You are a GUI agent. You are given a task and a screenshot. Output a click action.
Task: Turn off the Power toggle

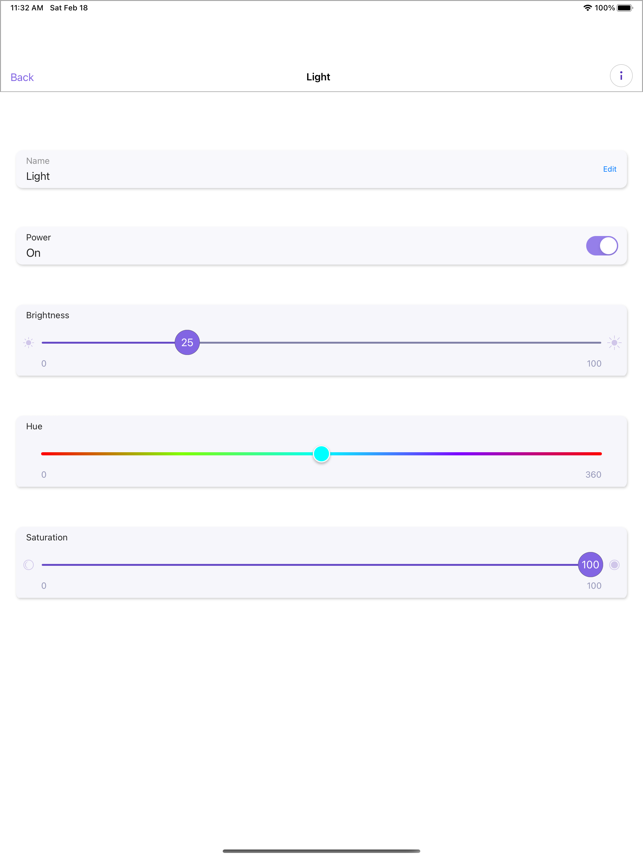point(602,246)
